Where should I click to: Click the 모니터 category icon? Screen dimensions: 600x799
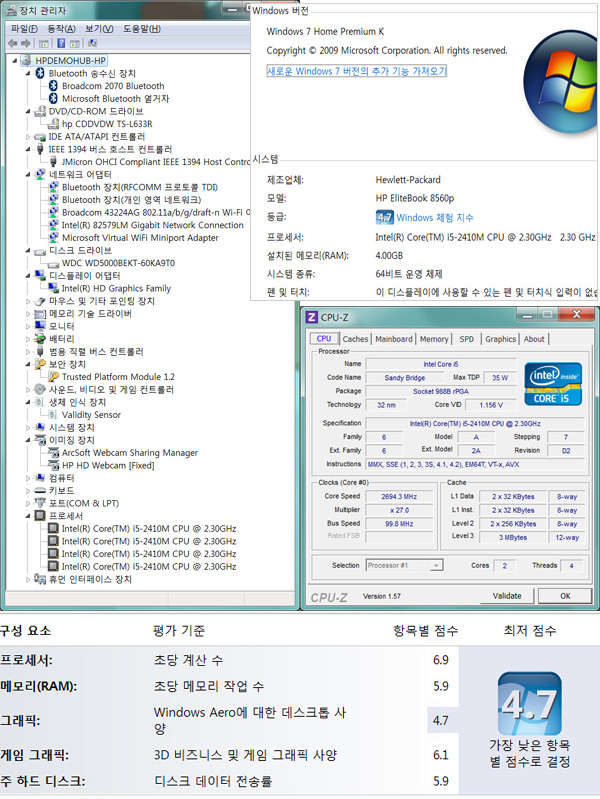coord(40,326)
